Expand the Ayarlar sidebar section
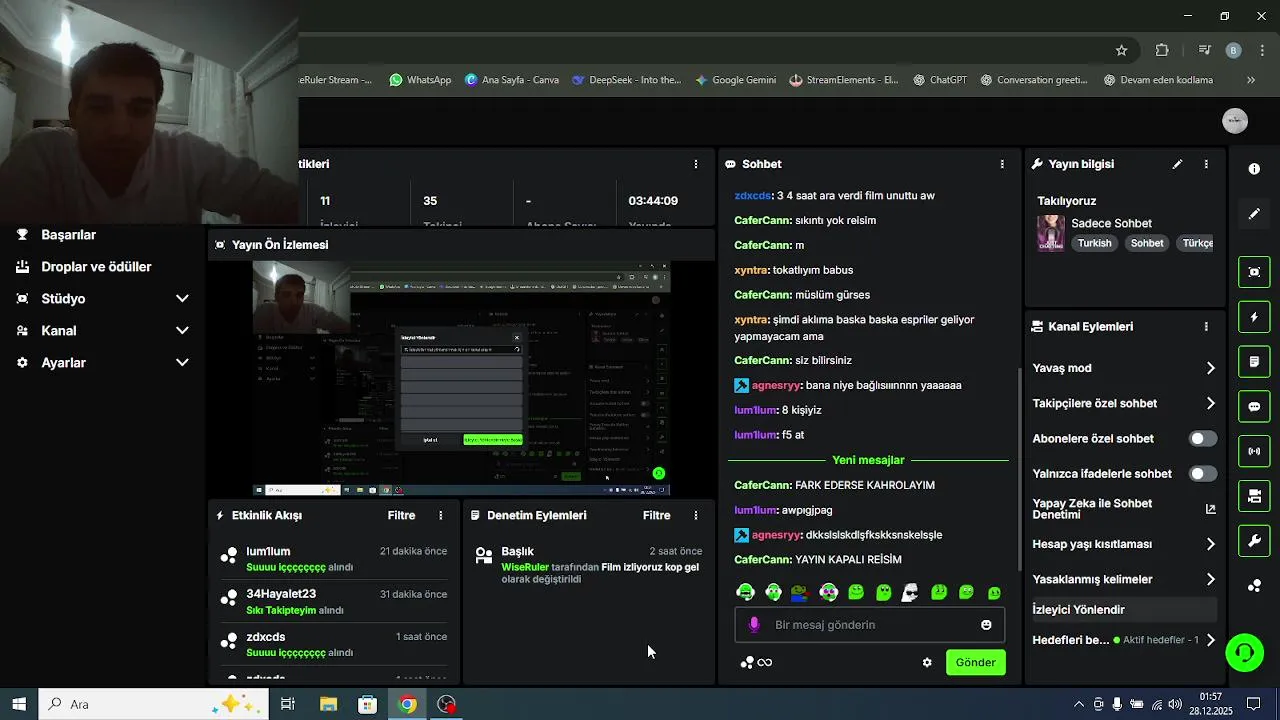This screenshot has height=720, width=1280. [x=182, y=363]
